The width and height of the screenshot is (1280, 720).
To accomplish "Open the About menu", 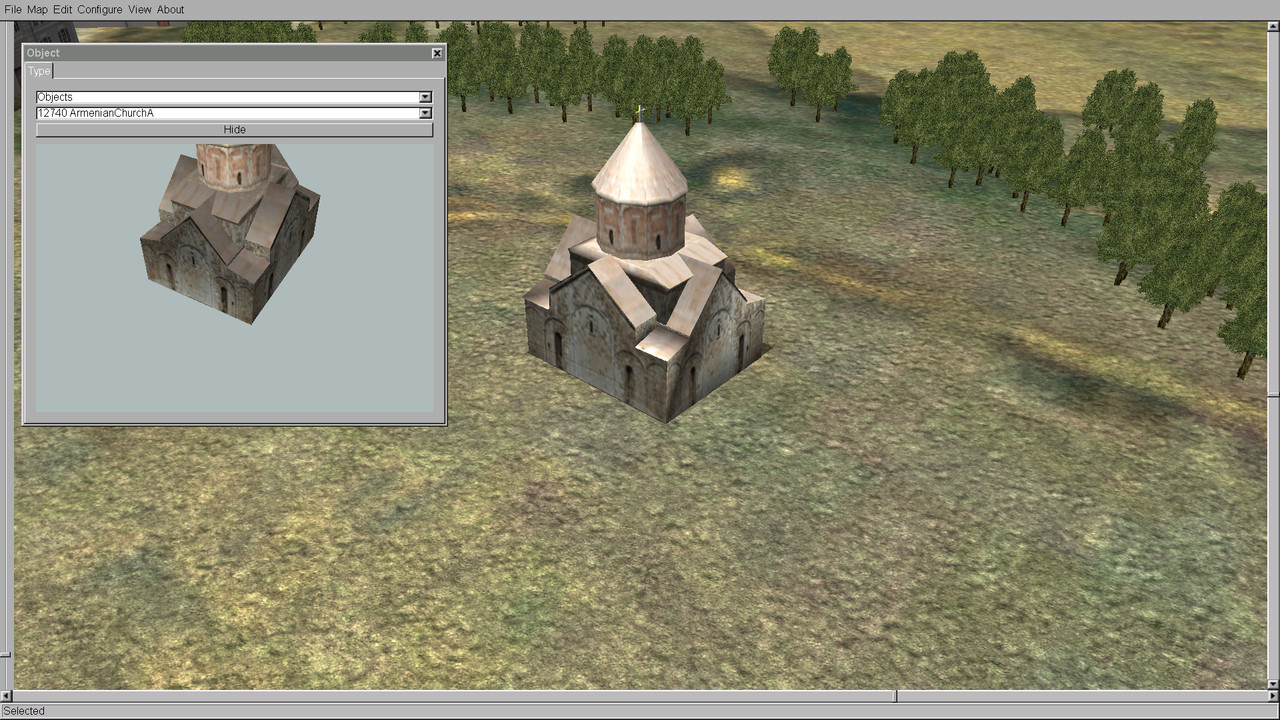I will tap(170, 9).
